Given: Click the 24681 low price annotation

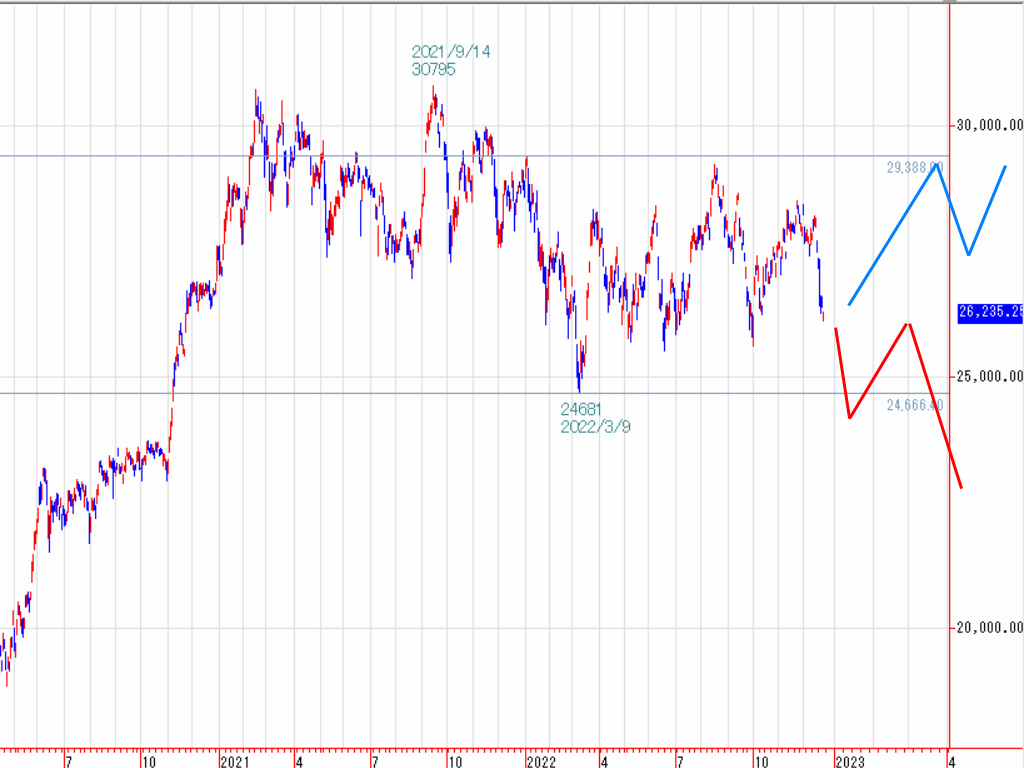Looking at the screenshot, I should pos(581,409).
